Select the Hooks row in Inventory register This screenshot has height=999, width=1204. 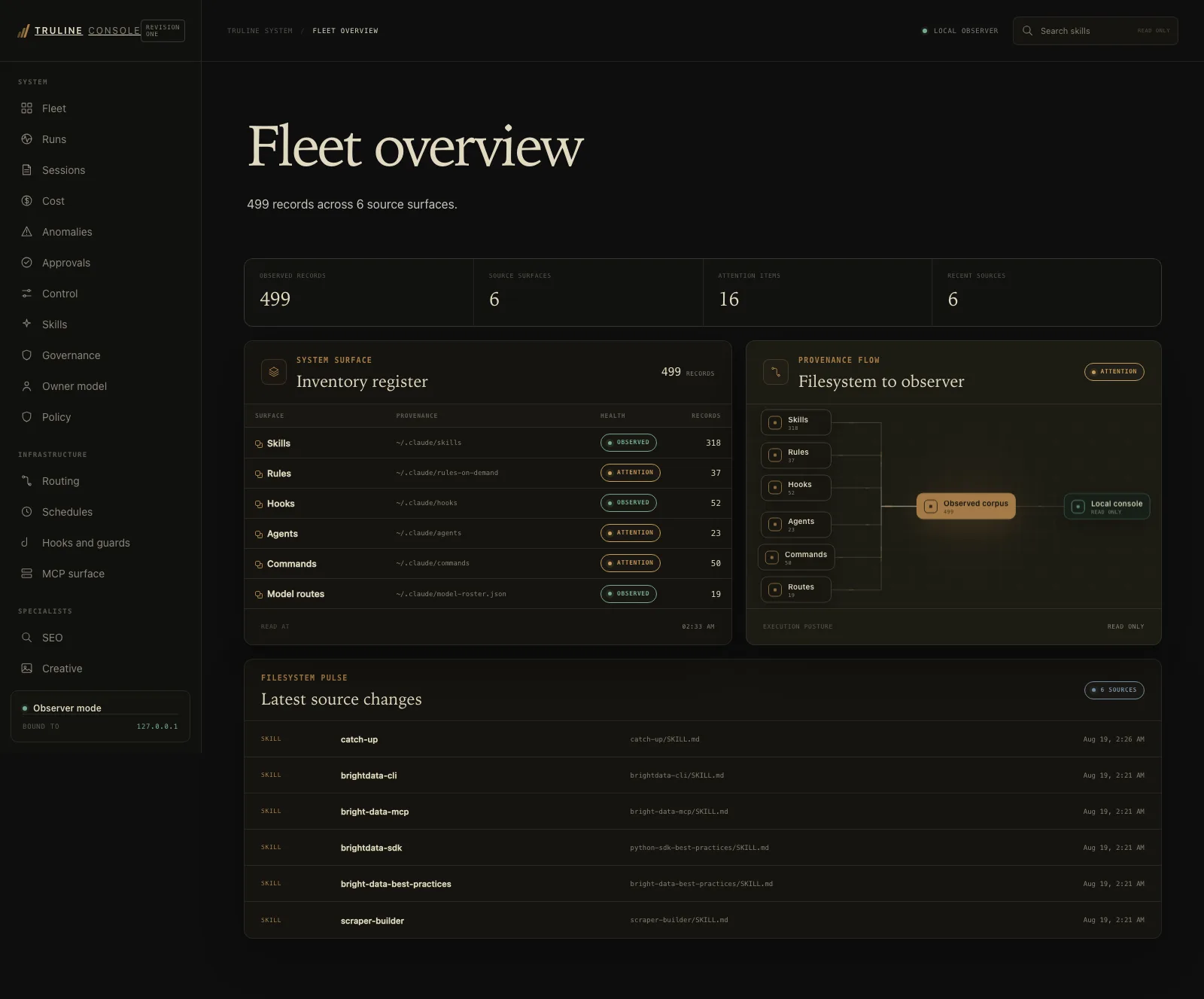(x=488, y=504)
